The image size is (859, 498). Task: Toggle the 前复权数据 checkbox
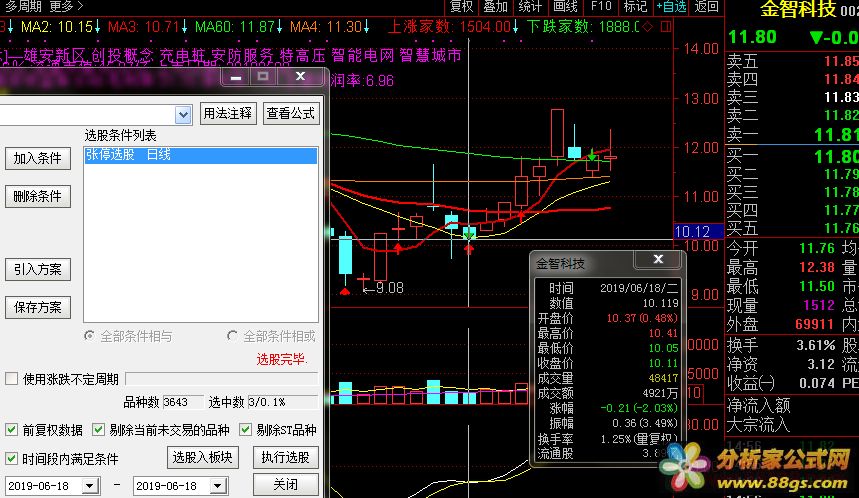click(11, 430)
